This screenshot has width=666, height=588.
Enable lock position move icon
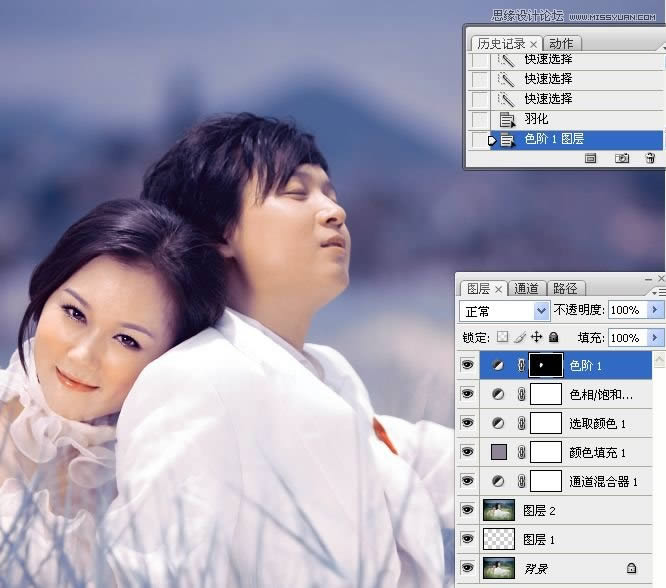(536, 338)
